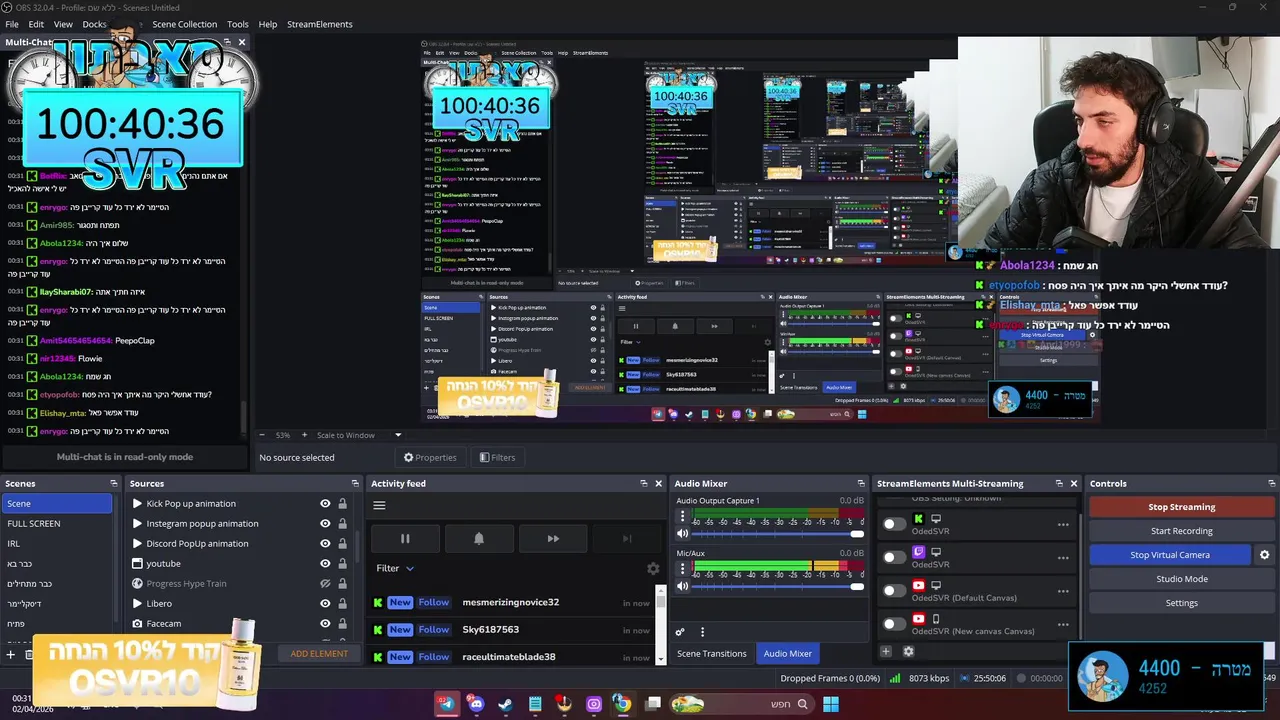Float the Scenes dock

tap(113, 484)
